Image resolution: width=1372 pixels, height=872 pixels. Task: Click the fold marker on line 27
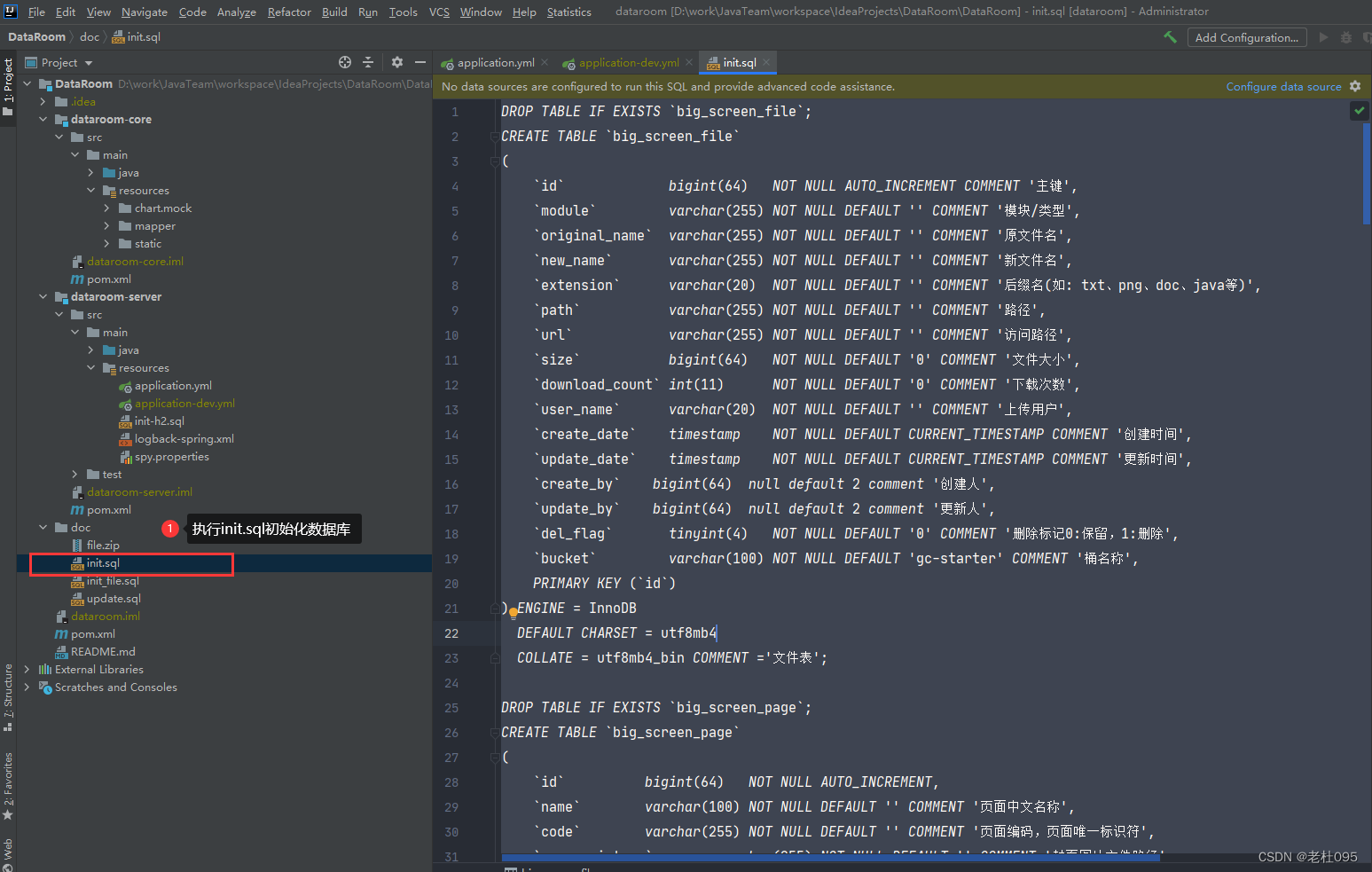click(494, 758)
